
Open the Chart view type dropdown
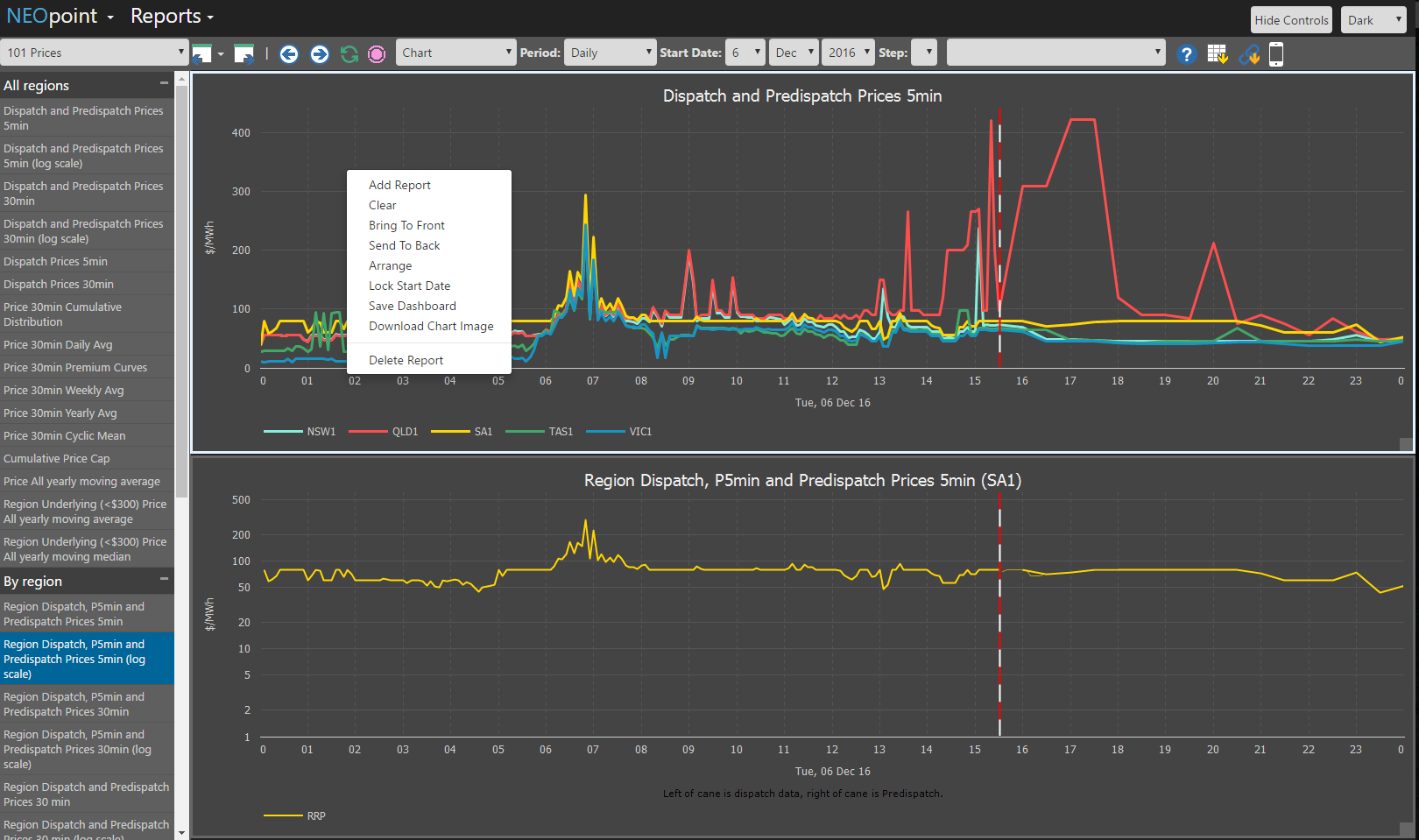point(455,53)
